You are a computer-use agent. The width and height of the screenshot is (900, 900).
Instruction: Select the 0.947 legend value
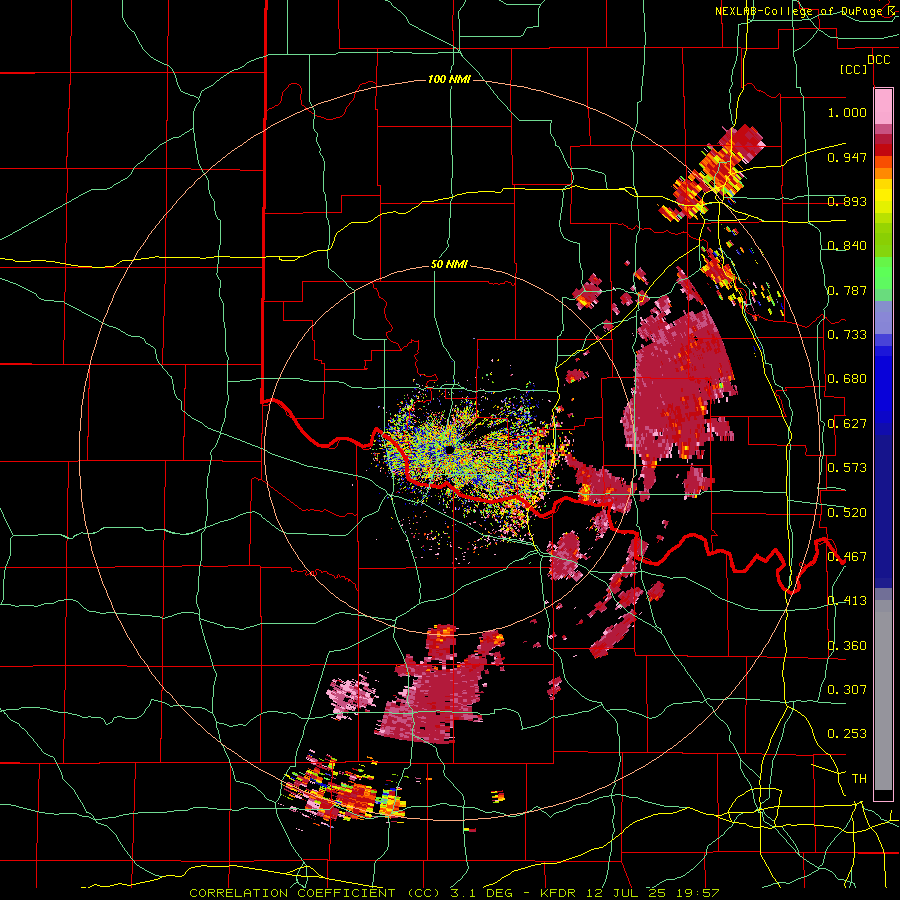[x=847, y=157]
